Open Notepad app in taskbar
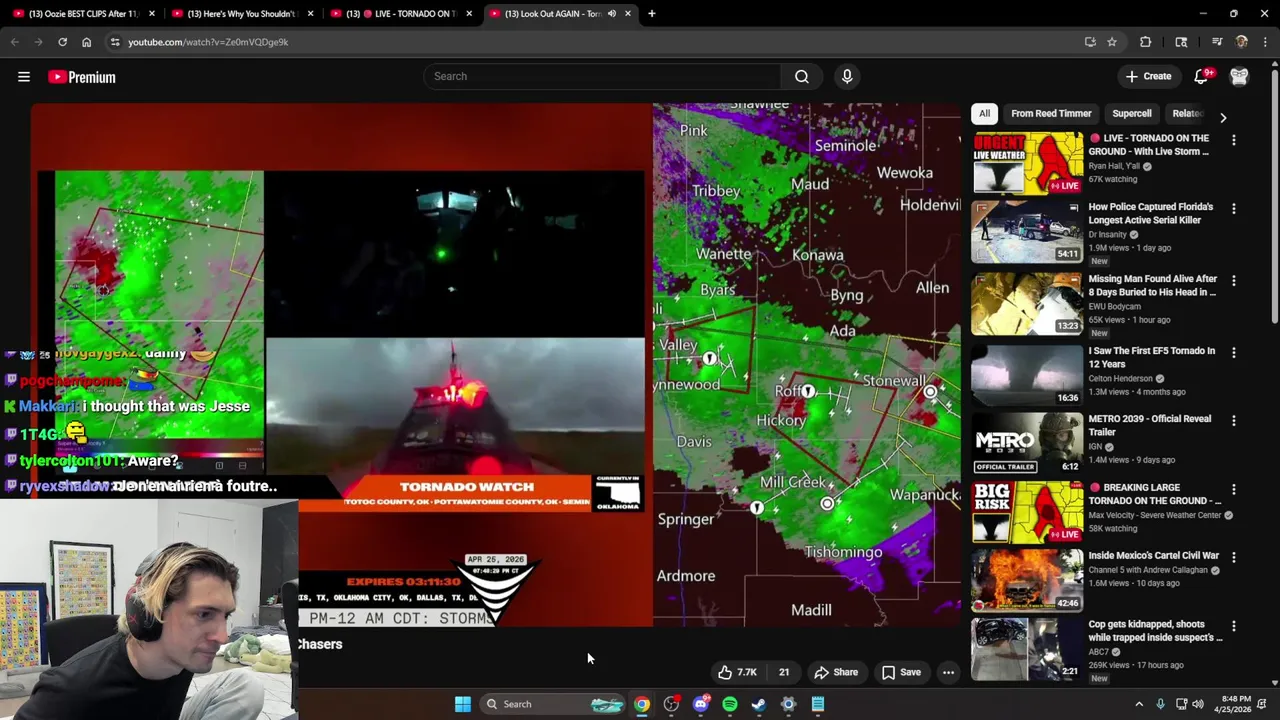This screenshot has height=720, width=1280. coord(818,704)
